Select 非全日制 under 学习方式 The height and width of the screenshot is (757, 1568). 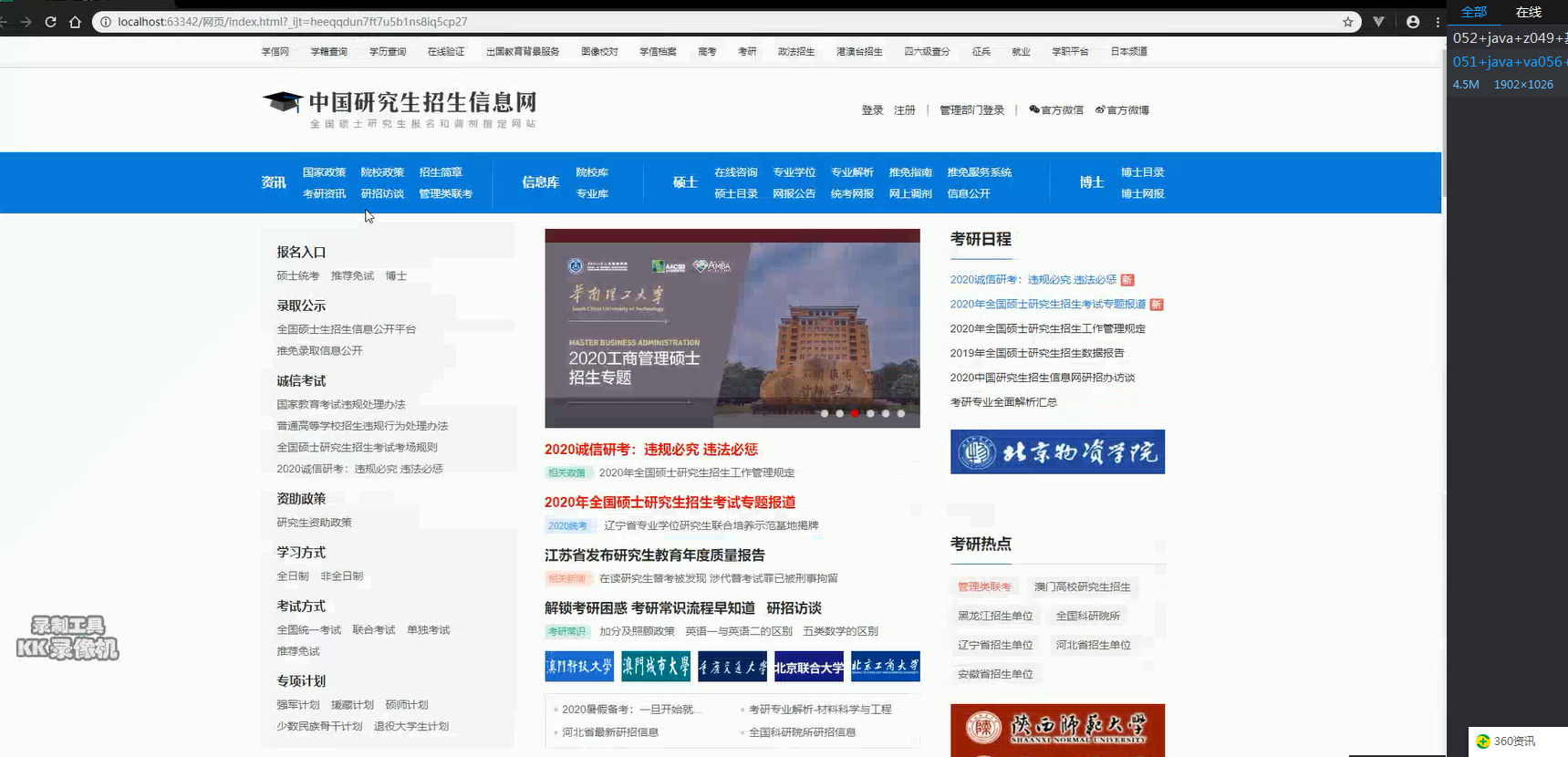tap(342, 576)
